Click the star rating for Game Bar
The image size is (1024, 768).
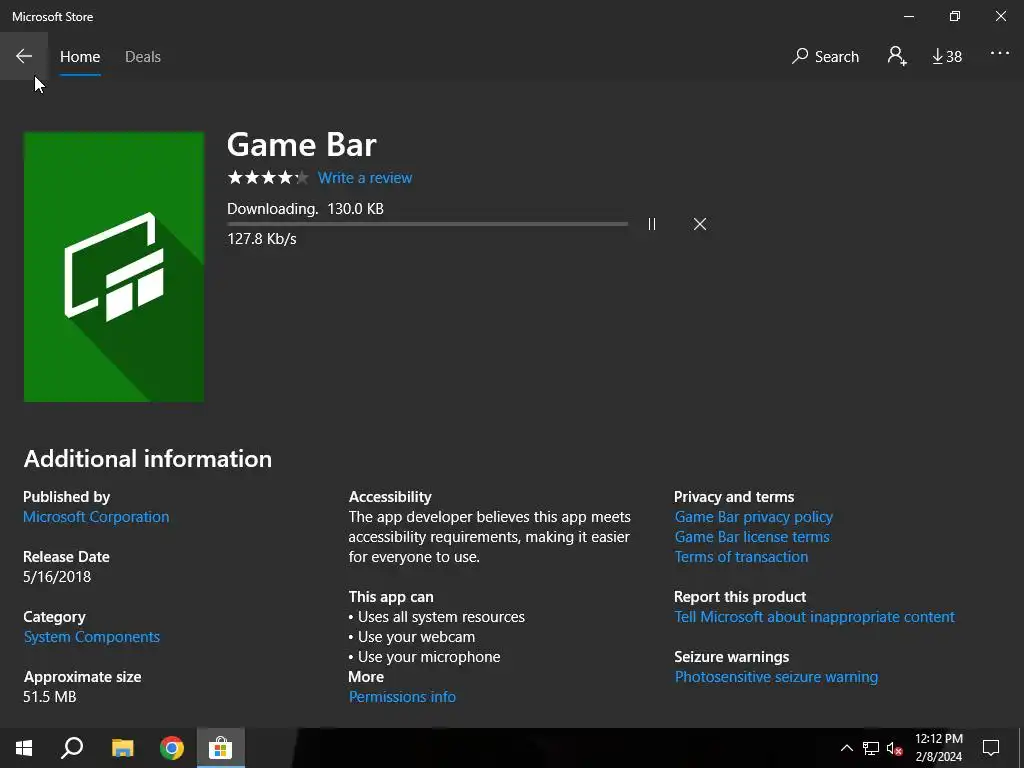coord(268,178)
